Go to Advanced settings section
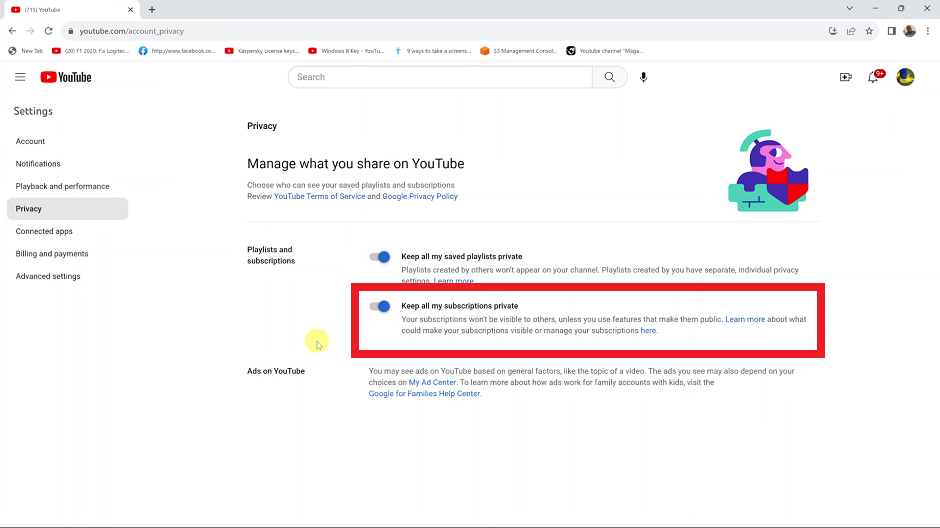 [x=48, y=276]
